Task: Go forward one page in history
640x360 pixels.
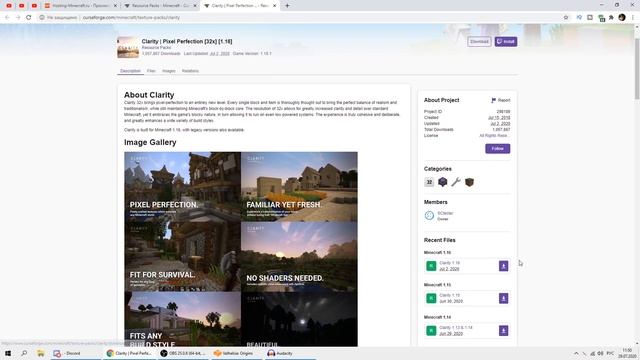Action: [x=18, y=18]
